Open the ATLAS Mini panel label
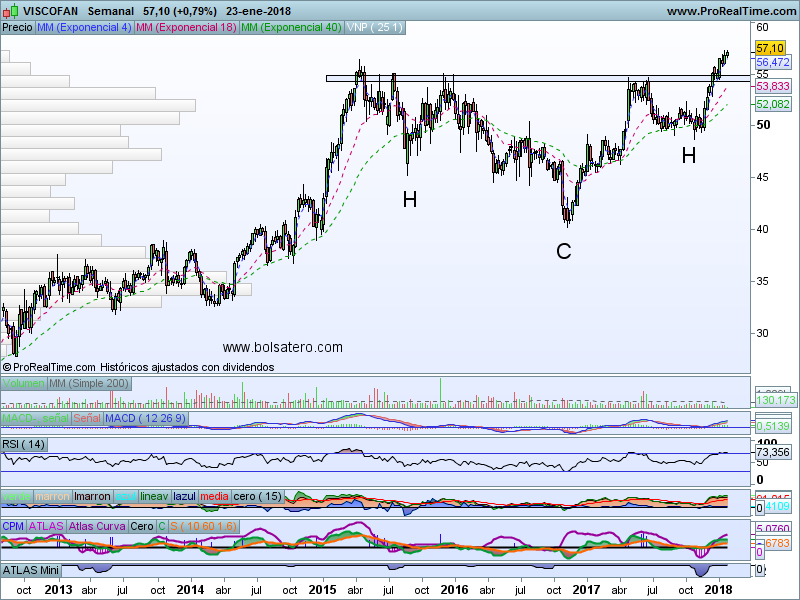This screenshot has height=600, width=800. pyautogui.click(x=30, y=570)
